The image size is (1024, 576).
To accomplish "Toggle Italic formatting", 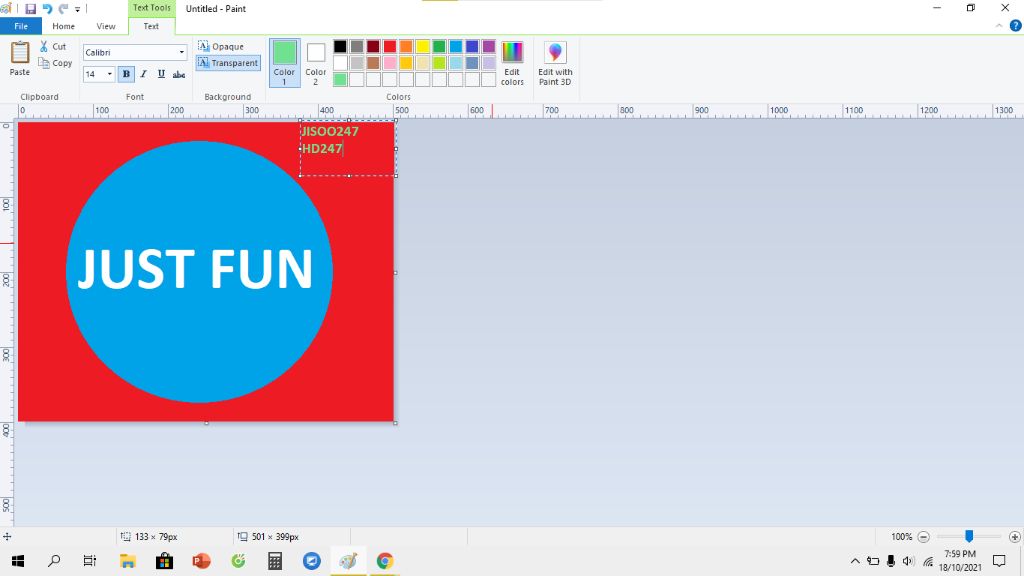I will (x=144, y=74).
